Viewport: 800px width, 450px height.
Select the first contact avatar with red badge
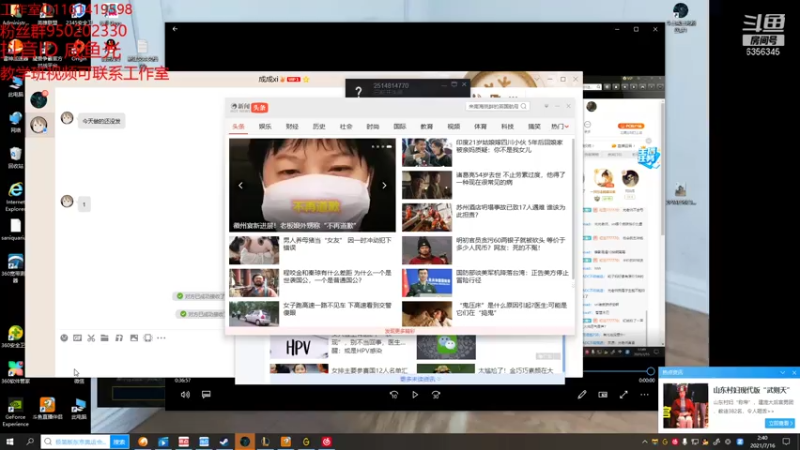click(x=39, y=99)
